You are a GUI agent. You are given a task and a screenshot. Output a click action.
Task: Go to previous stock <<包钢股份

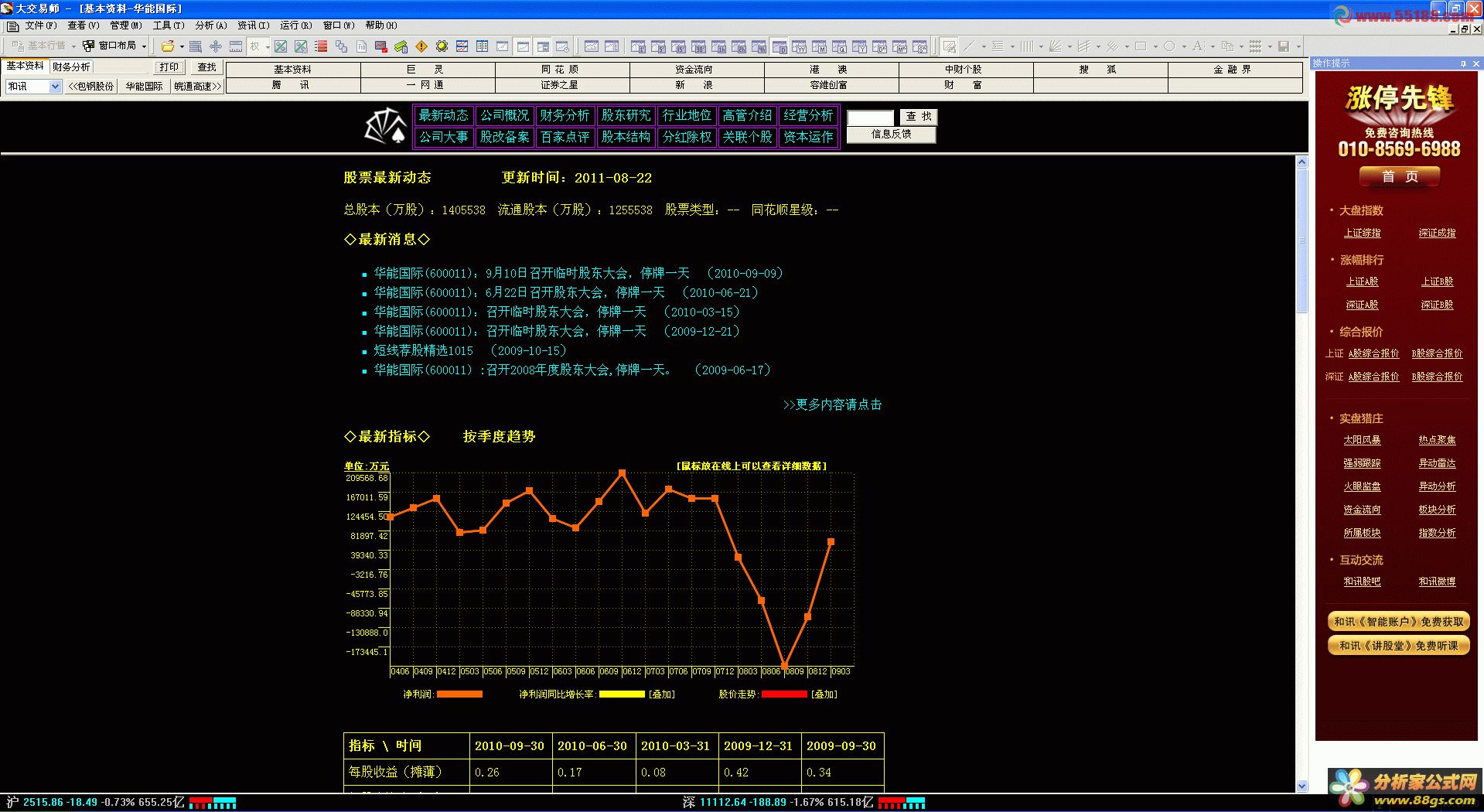point(91,87)
